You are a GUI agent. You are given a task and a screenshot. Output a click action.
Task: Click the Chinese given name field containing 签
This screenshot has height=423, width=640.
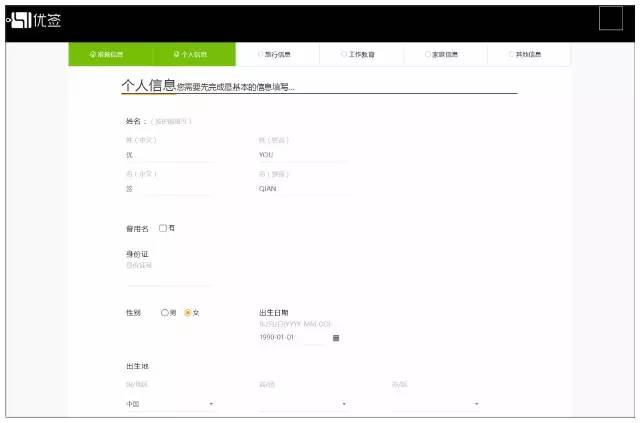[x=170, y=189]
